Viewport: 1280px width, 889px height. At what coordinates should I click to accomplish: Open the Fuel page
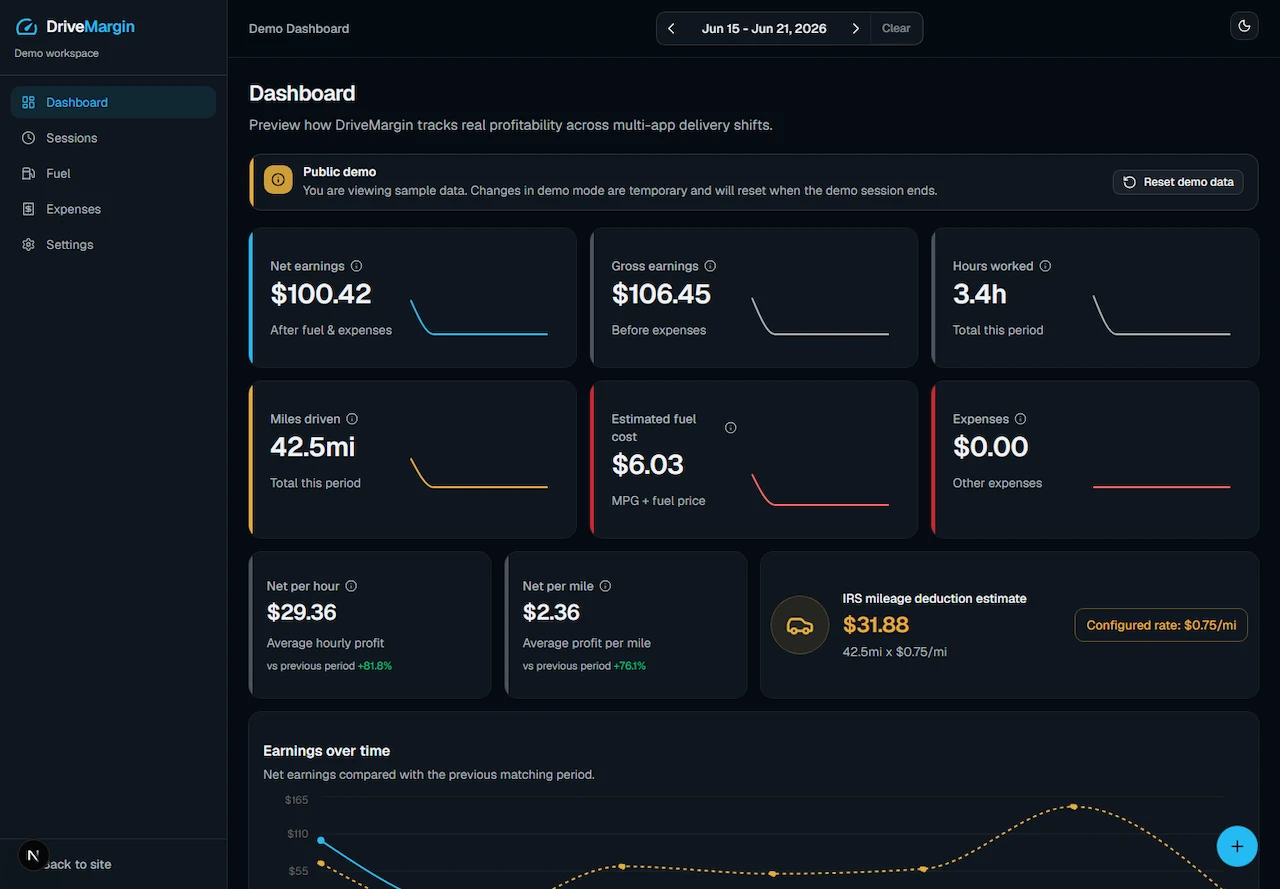point(113,173)
